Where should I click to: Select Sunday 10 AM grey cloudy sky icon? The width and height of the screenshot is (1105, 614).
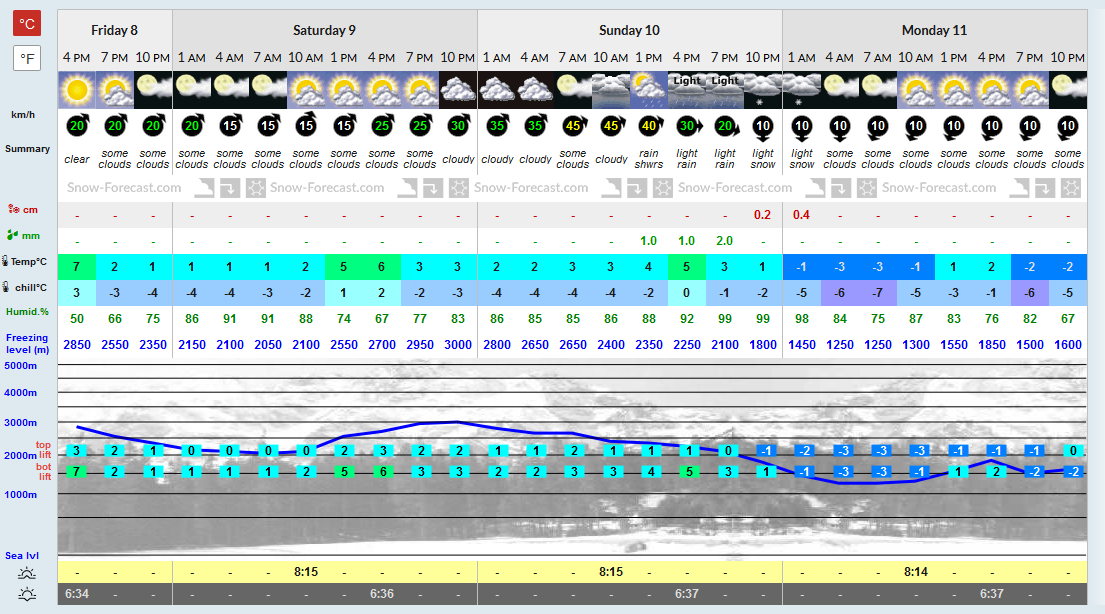pos(611,90)
